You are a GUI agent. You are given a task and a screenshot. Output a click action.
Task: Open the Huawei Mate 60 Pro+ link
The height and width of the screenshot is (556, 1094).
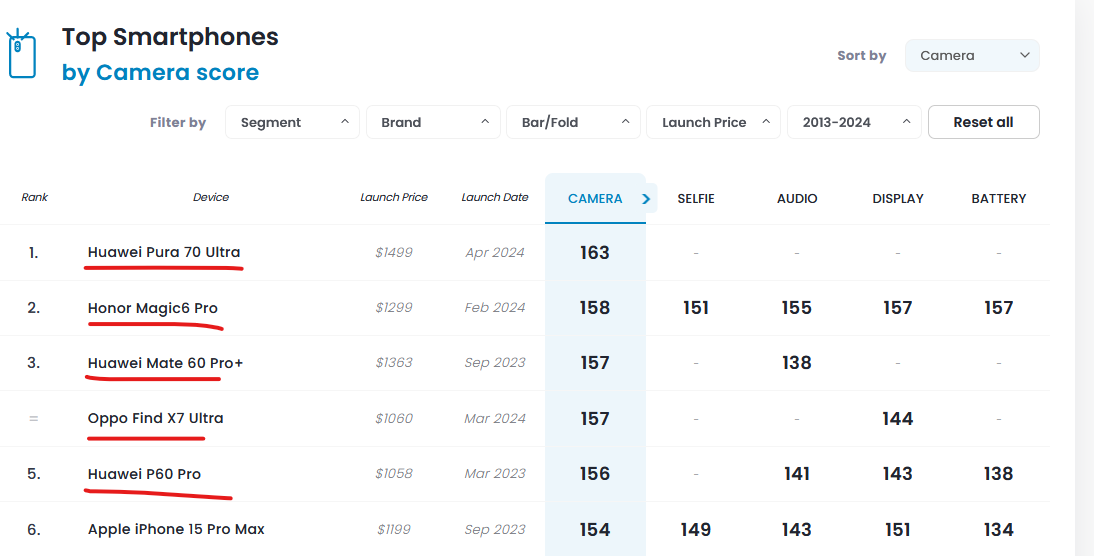[x=165, y=363]
